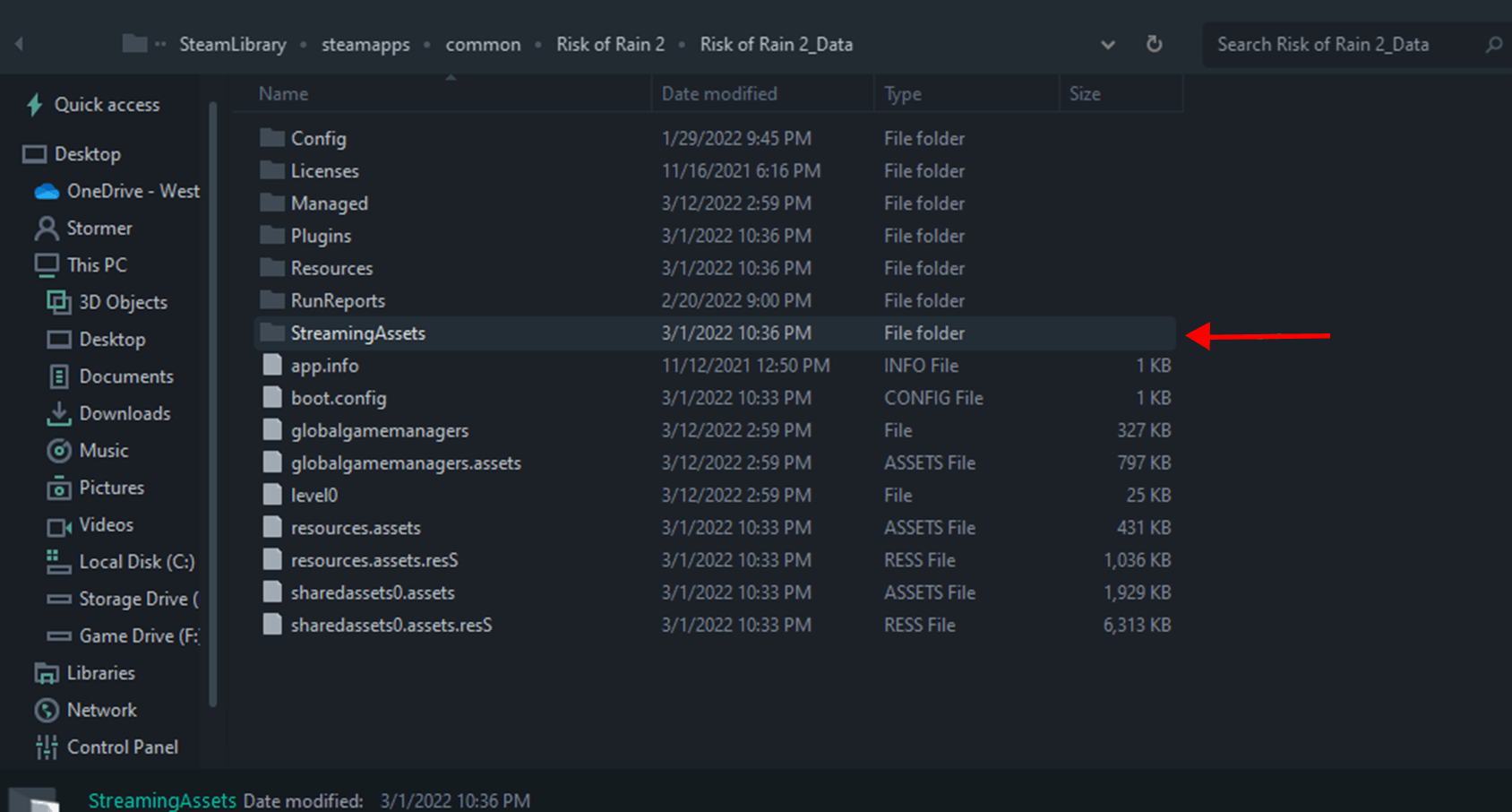This screenshot has width=1512, height=812.
Task: Select Quick access in the navigation pane
Action: click(x=107, y=105)
